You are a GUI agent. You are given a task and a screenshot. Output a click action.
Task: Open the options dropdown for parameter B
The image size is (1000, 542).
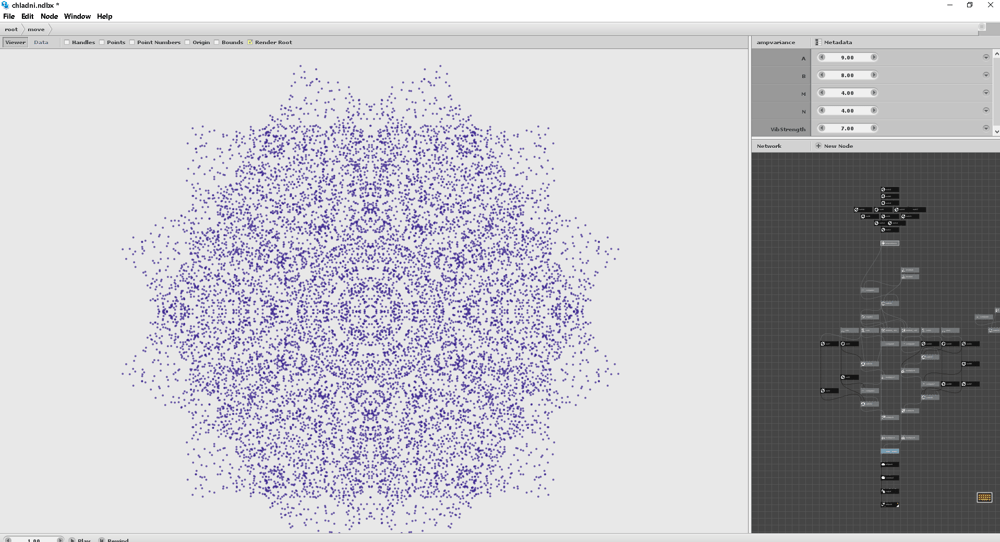(x=986, y=75)
